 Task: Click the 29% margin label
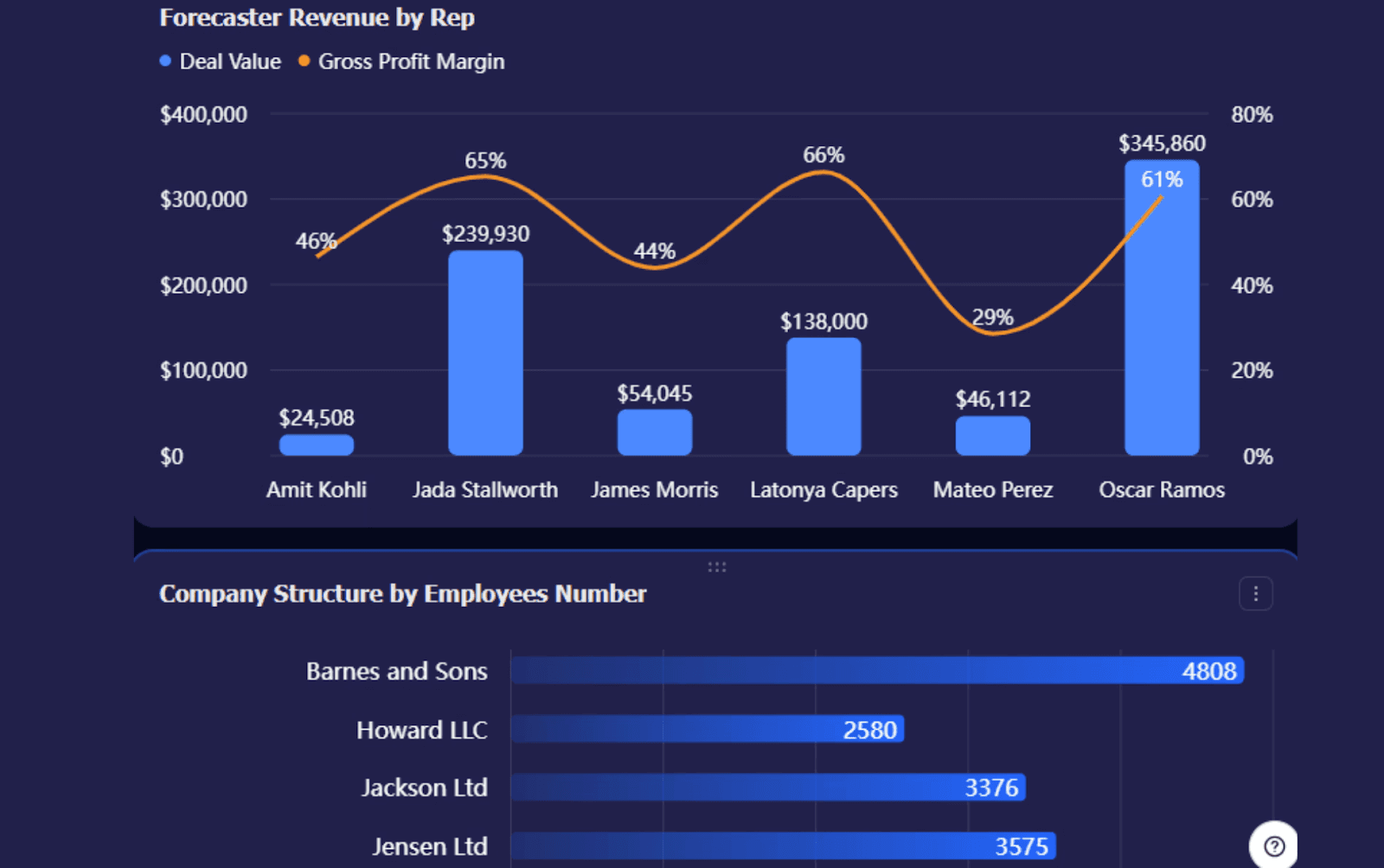click(x=993, y=317)
